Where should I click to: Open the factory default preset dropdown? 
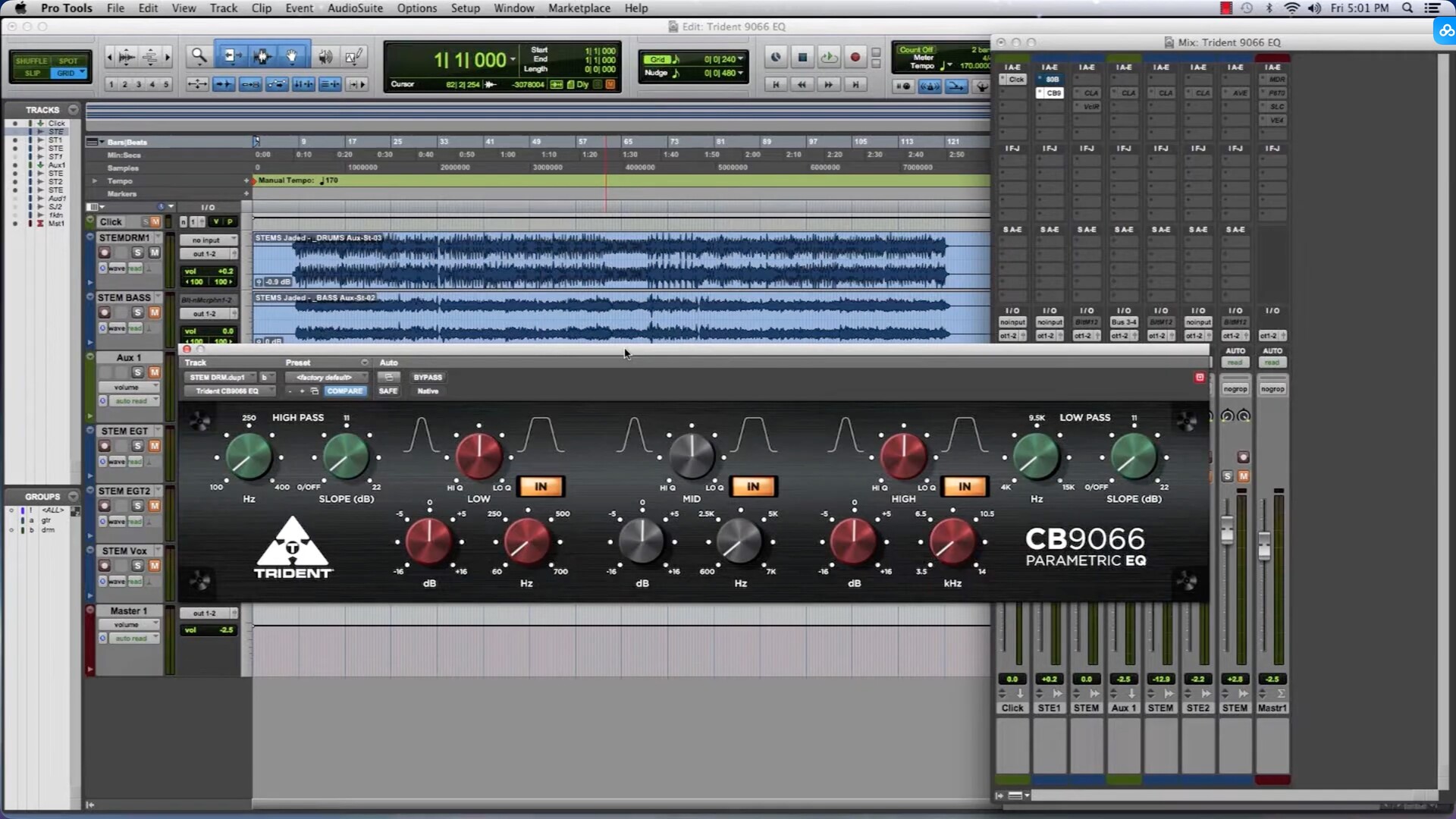pos(326,377)
